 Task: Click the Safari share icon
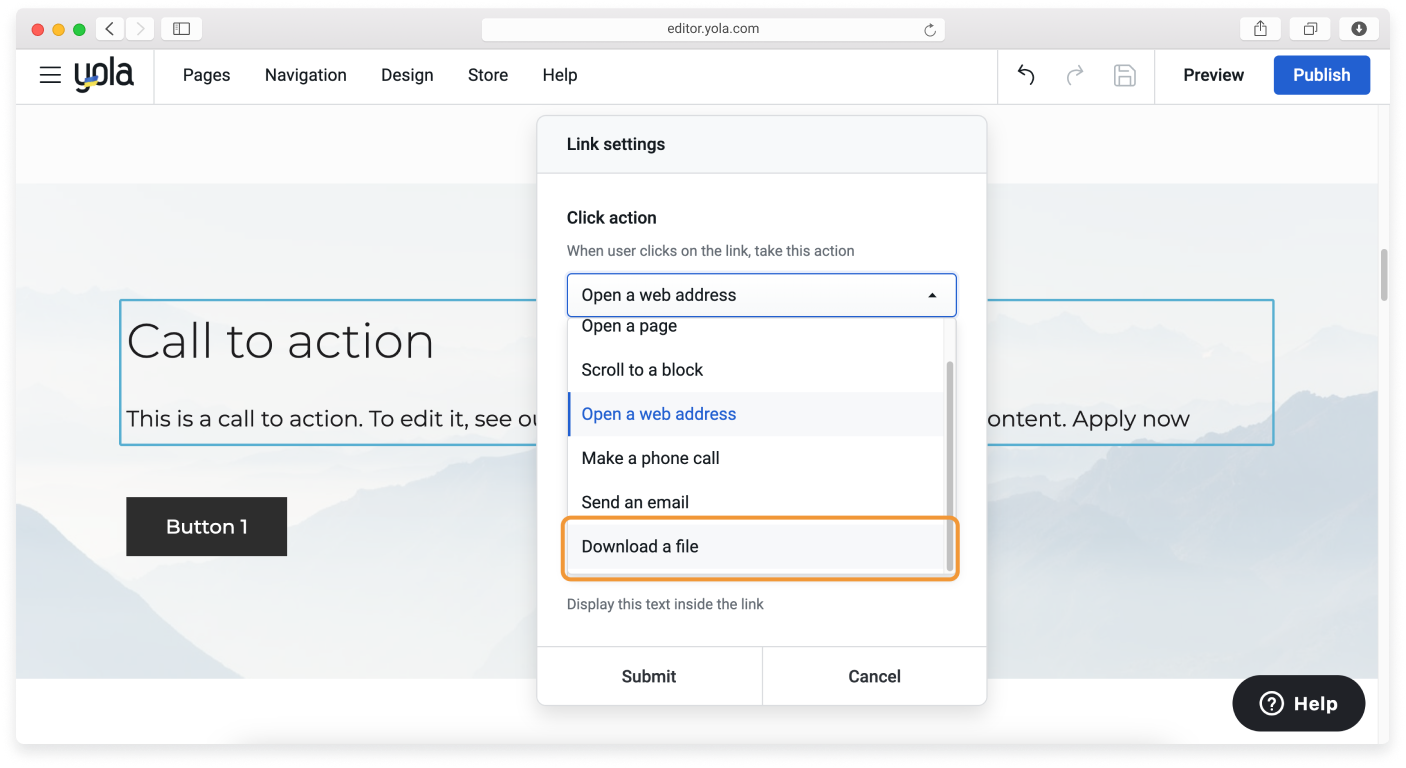[x=1260, y=29]
